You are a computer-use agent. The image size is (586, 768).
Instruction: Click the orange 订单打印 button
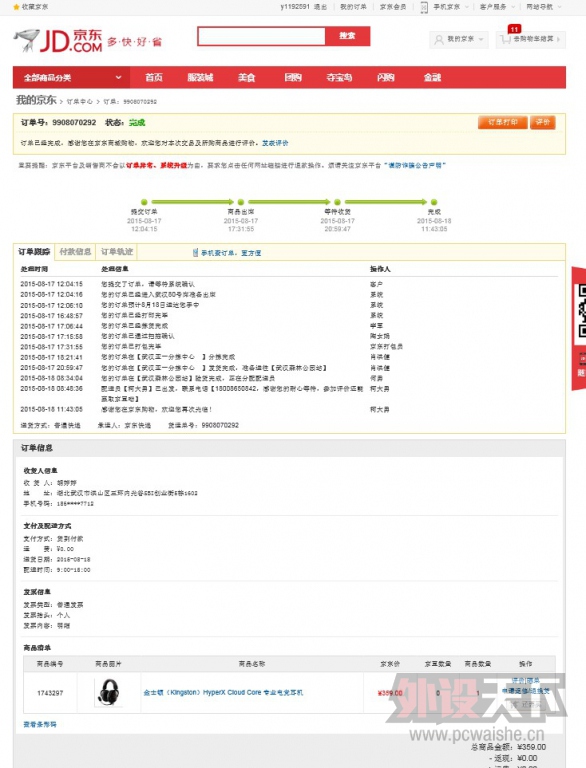tap(503, 122)
